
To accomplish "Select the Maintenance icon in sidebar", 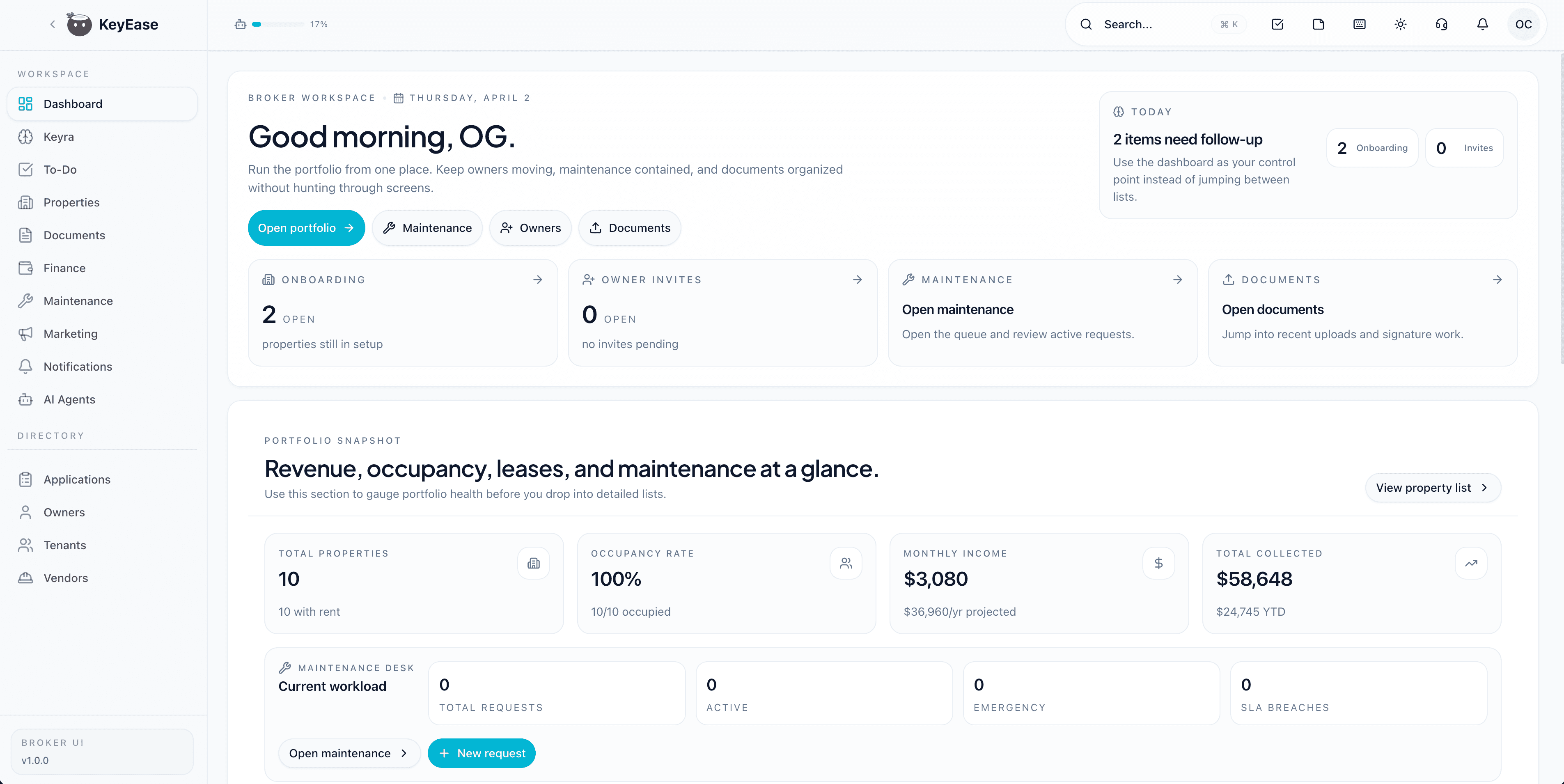I will point(25,300).
